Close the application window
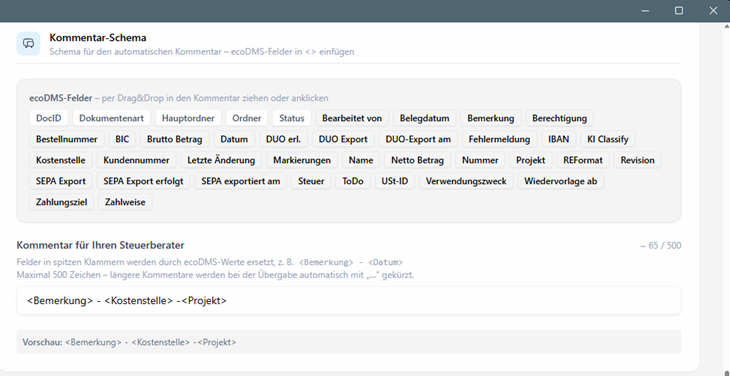 [713, 11]
